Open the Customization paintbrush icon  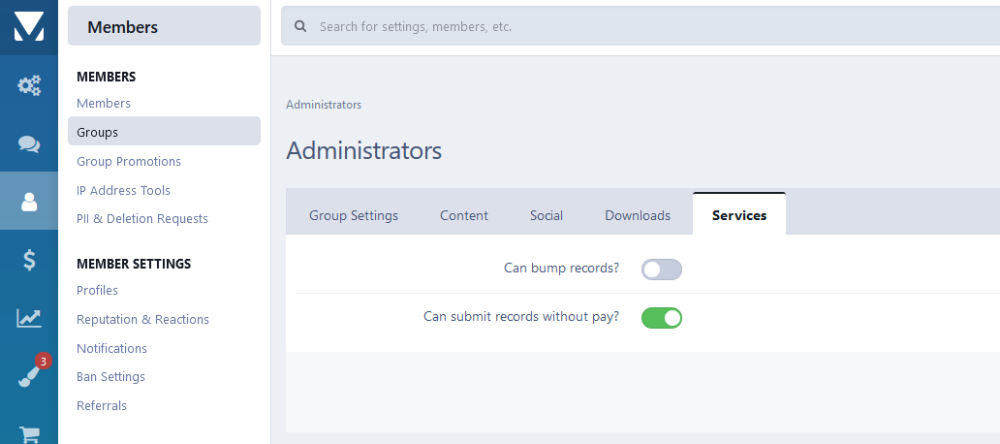click(x=29, y=377)
